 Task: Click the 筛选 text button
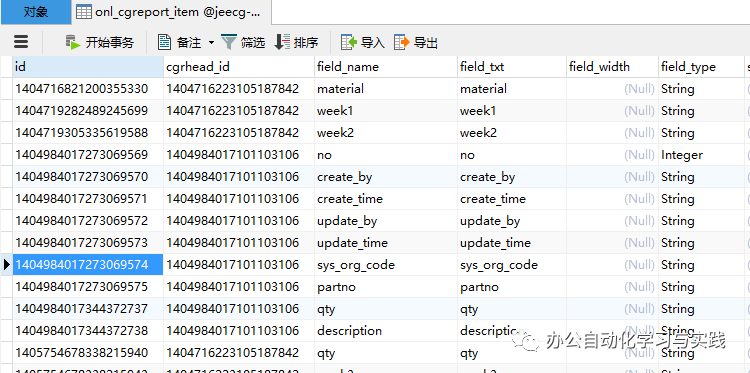253,43
